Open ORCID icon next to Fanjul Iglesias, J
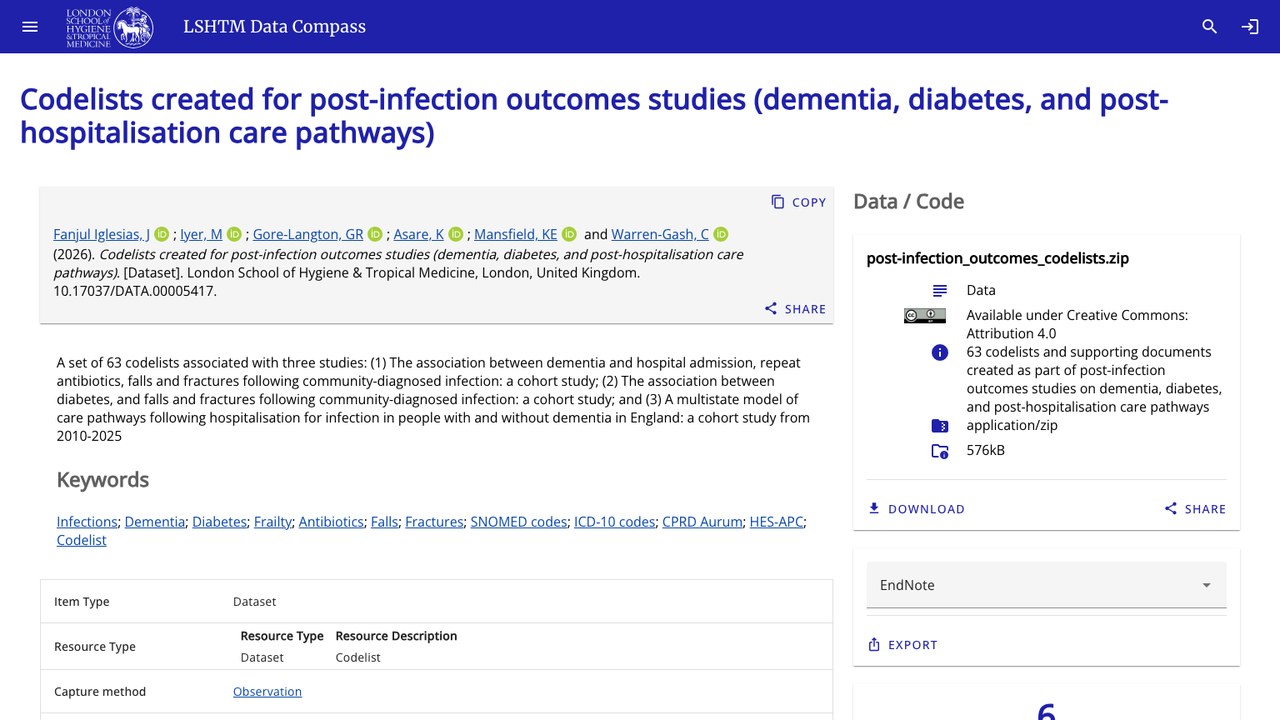1280x720 pixels. point(162,234)
